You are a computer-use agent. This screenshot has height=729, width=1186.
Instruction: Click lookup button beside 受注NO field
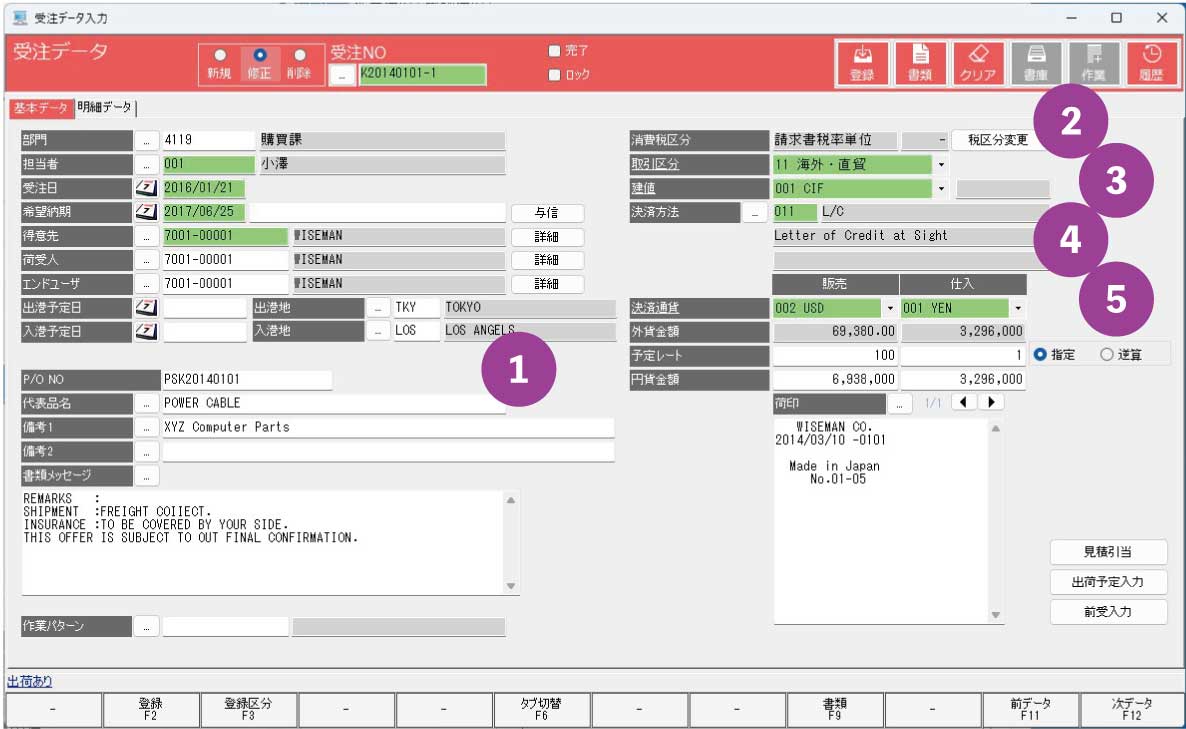click(x=343, y=75)
